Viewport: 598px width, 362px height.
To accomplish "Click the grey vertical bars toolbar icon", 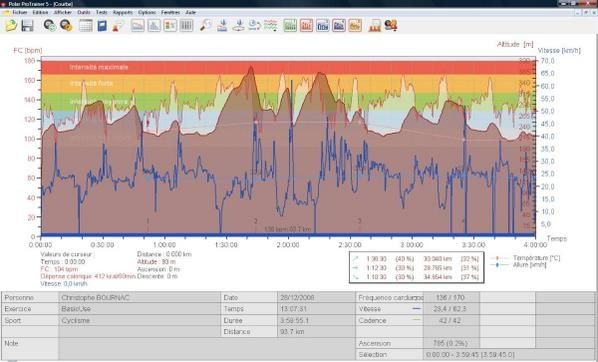I will pyautogui.click(x=186, y=26).
